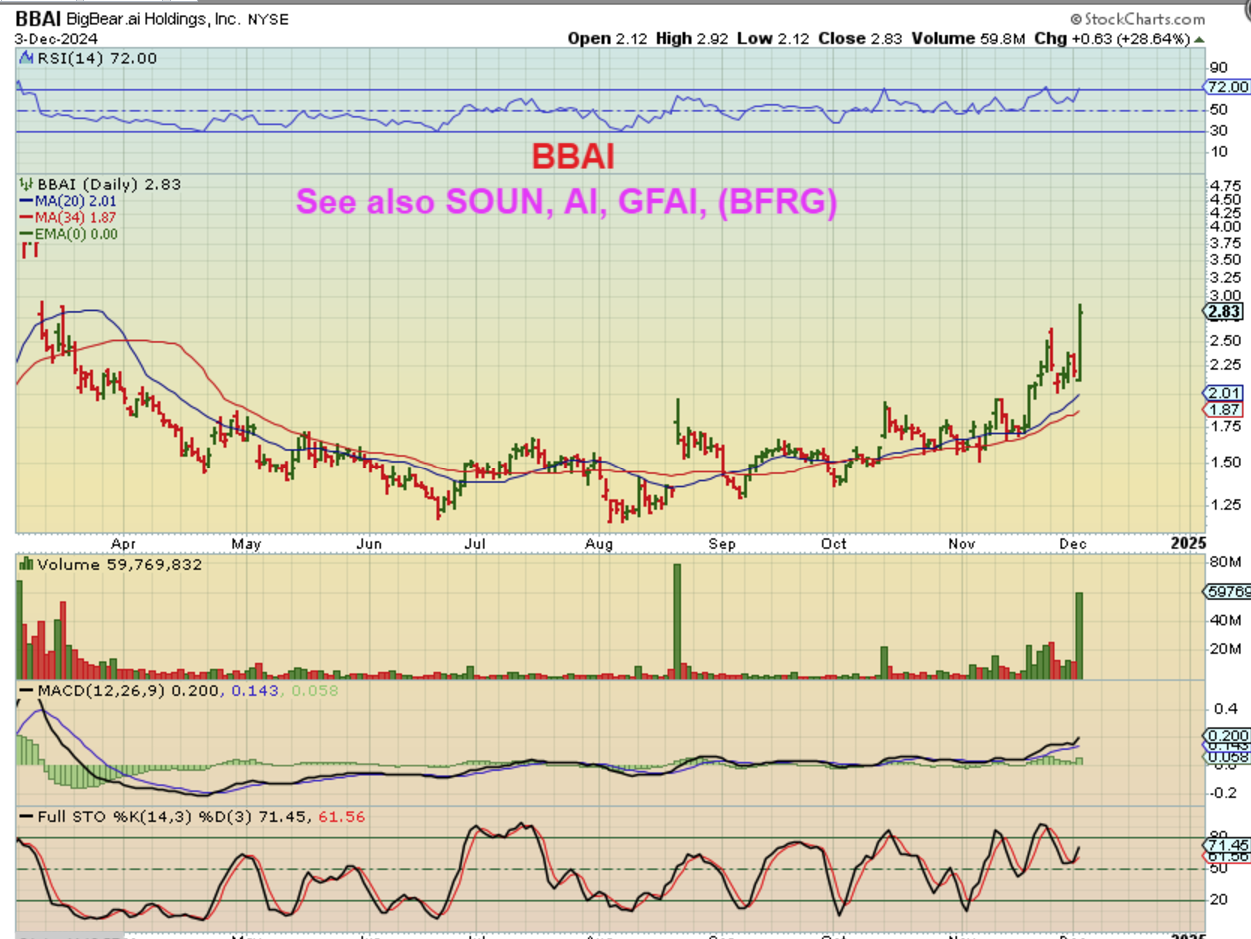Click the 4.75 price axis label

click(x=1225, y=186)
